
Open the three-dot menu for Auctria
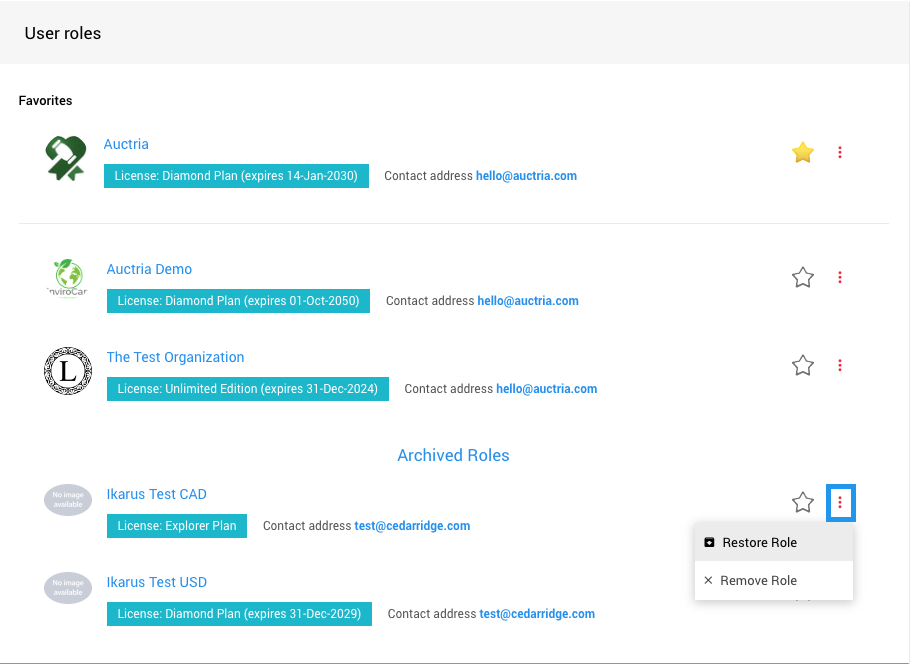[x=840, y=152]
